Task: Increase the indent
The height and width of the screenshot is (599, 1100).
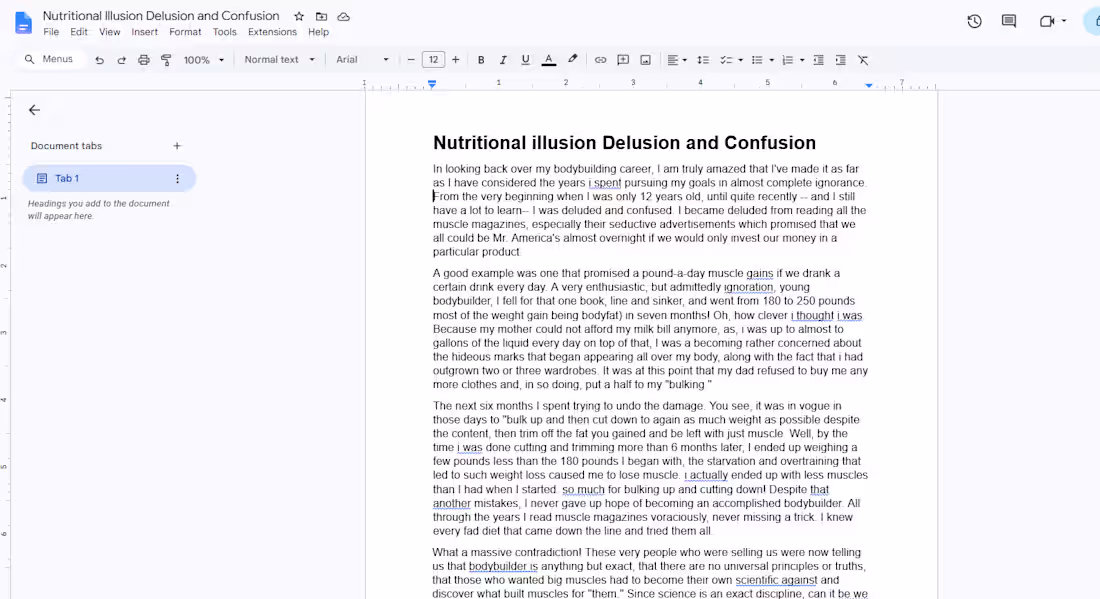Action: click(840, 60)
